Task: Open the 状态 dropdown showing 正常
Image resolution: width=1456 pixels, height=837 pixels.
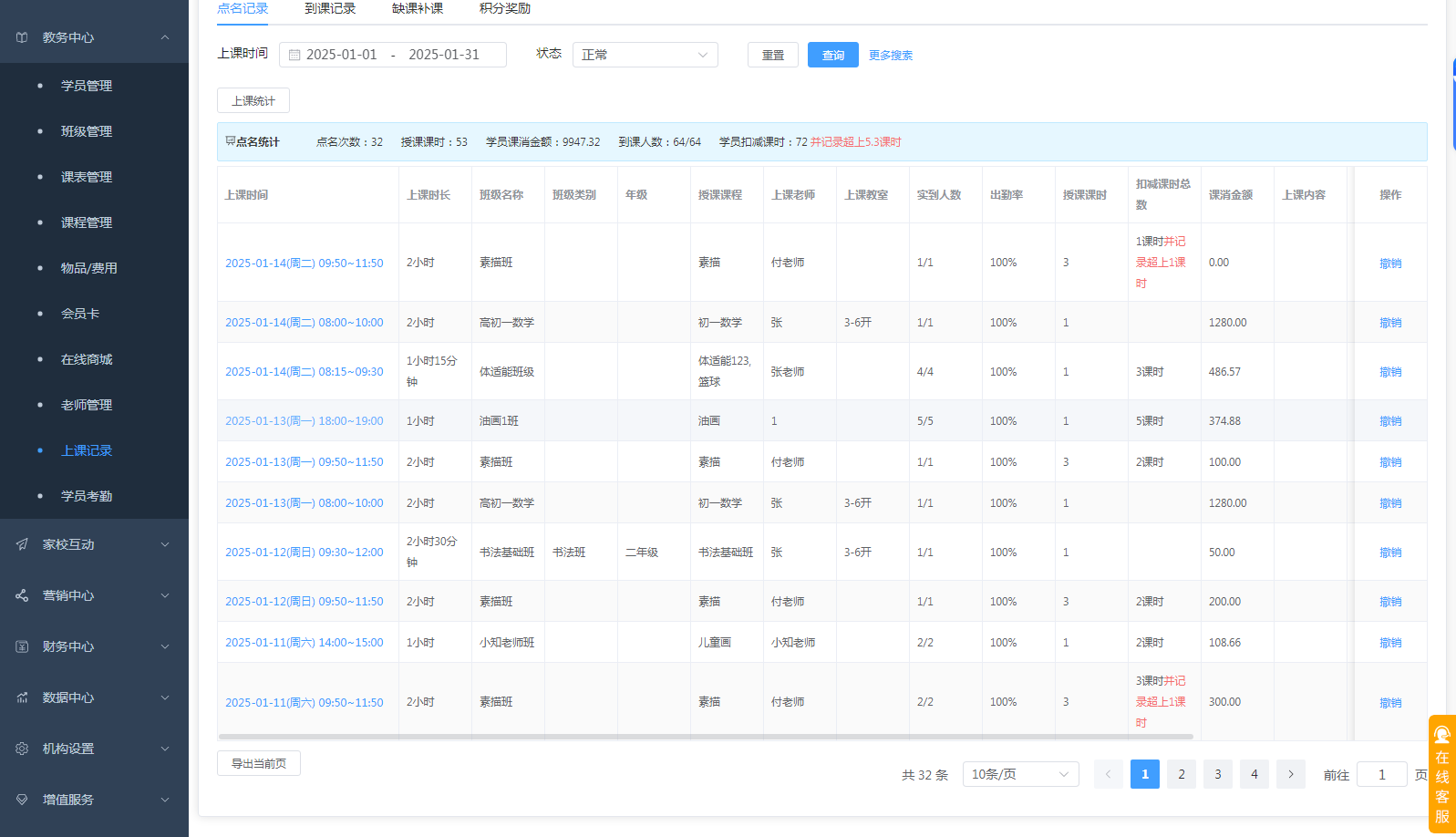Action: coord(645,55)
